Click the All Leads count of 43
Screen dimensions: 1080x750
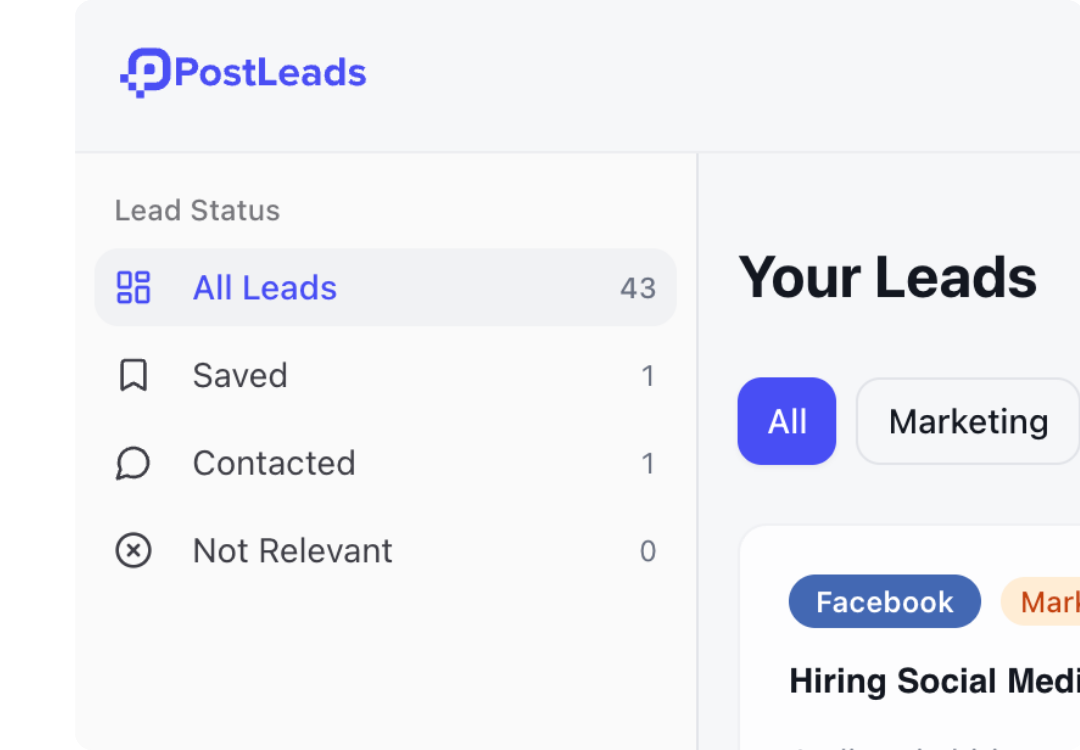click(638, 288)
